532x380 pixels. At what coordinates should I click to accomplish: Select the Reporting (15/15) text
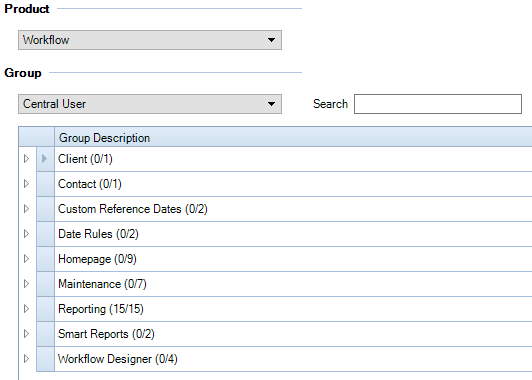[x=101, y=309]
